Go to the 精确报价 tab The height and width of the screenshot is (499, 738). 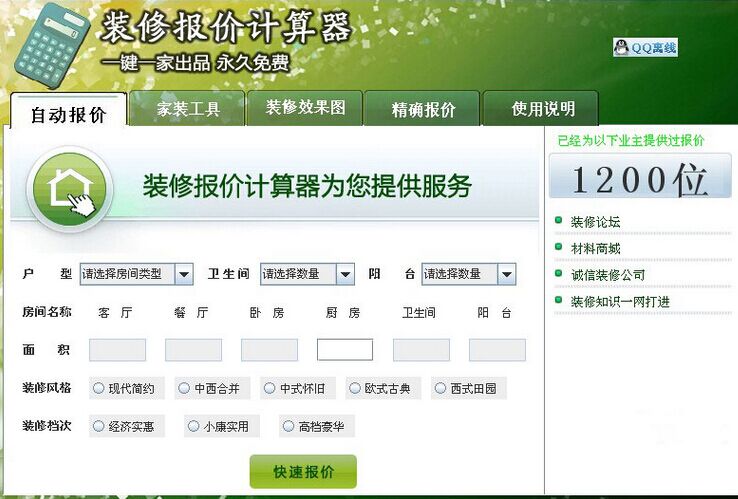pos(423,109)
